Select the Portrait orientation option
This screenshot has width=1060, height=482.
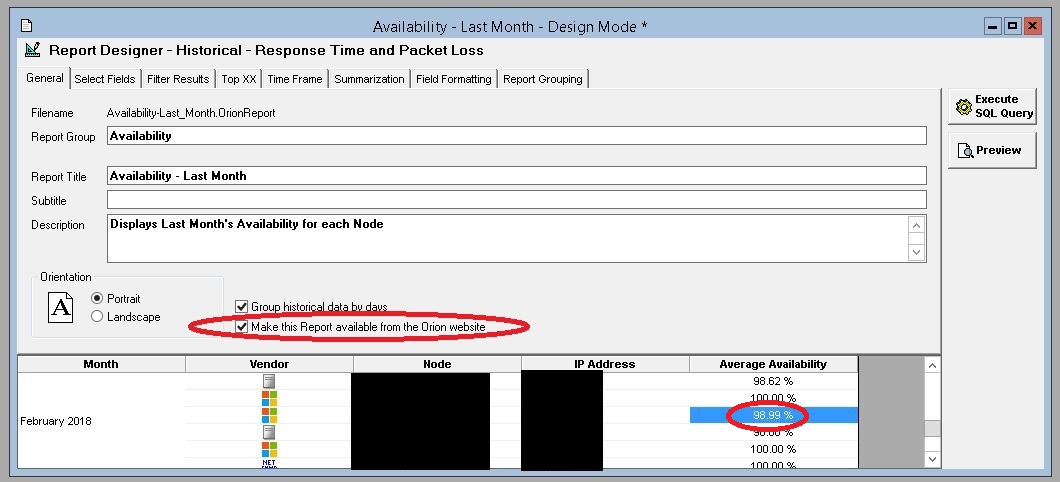pos(97,298)
